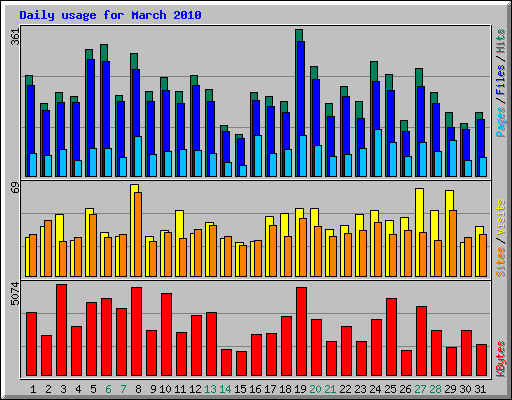Select day label "24" on the x-axis

click(x=375, y=389)
